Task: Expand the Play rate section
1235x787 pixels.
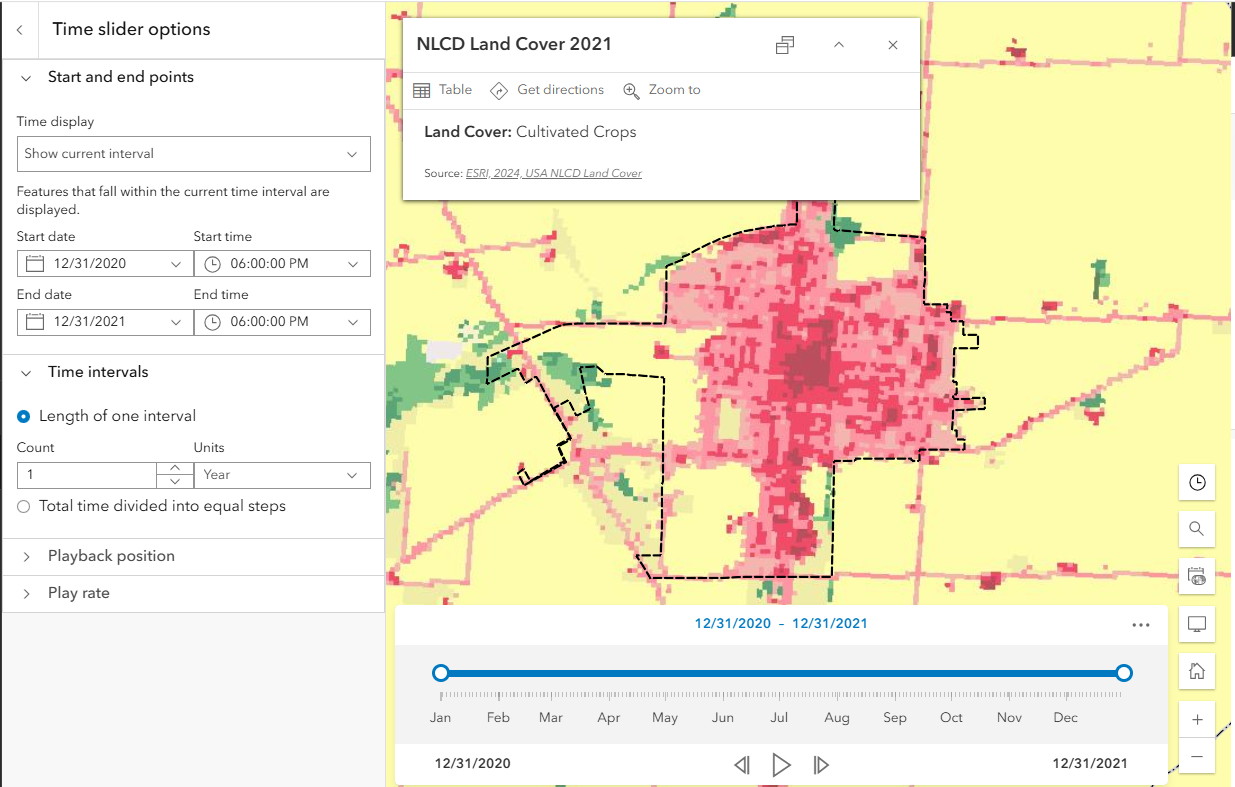Action: coord(25,592)
